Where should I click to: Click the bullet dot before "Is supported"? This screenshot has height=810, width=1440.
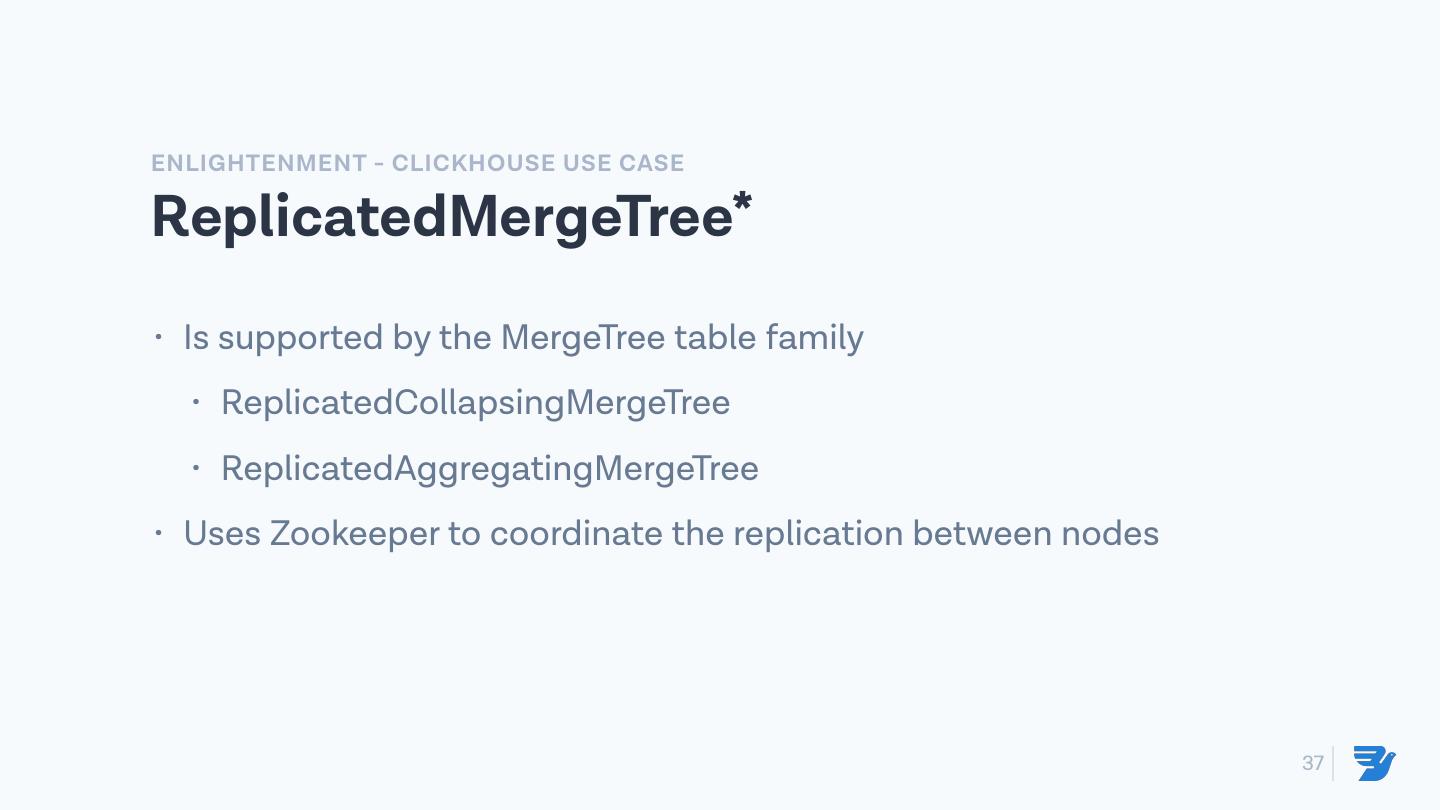[158, 336]
